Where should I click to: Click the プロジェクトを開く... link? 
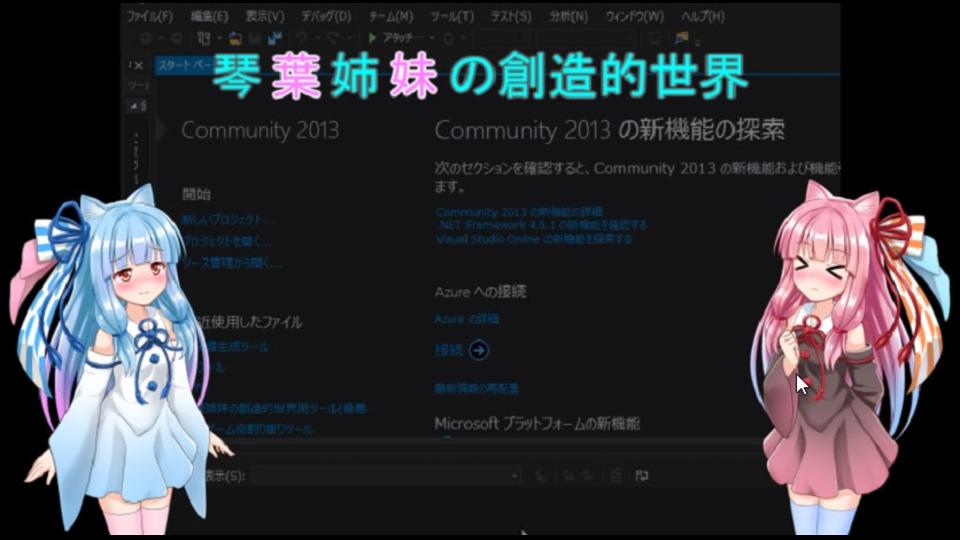(227, 241)
